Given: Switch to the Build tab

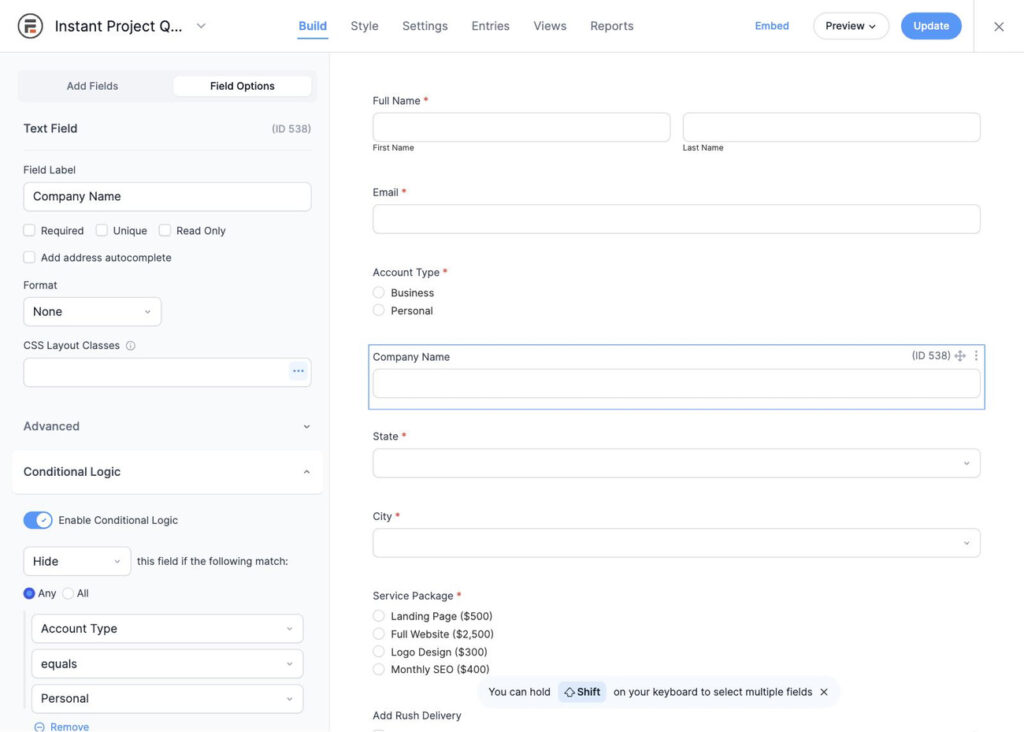Looking at the screenshot, I should tap(312, 26).
